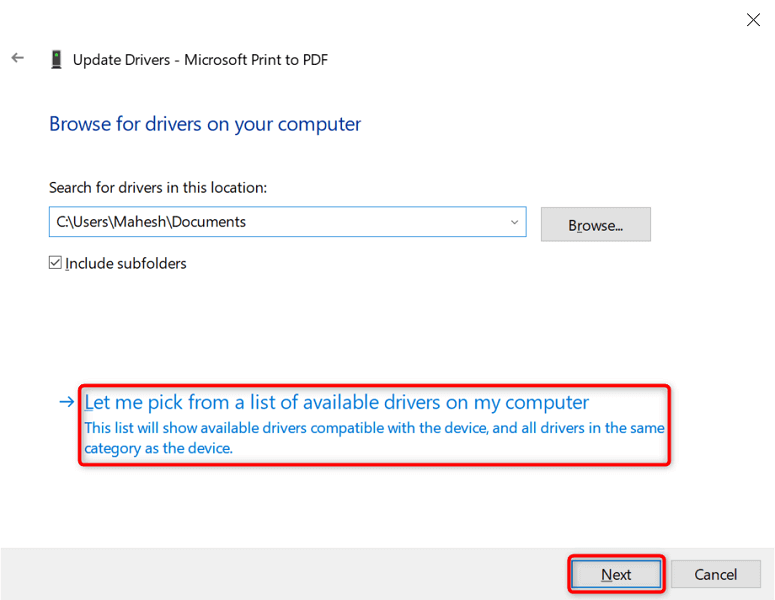
Task: Click the back arrow in the wizard header
Action: [x=17, y=59]
